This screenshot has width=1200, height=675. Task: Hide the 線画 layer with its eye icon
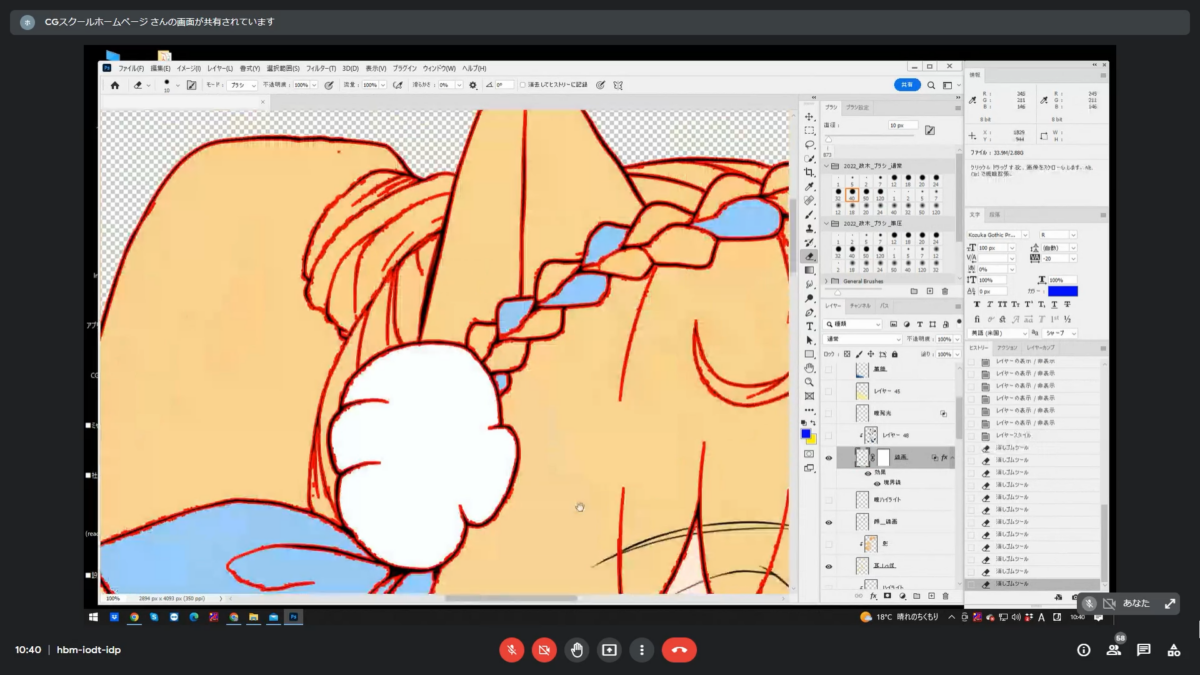pos(828,458)
